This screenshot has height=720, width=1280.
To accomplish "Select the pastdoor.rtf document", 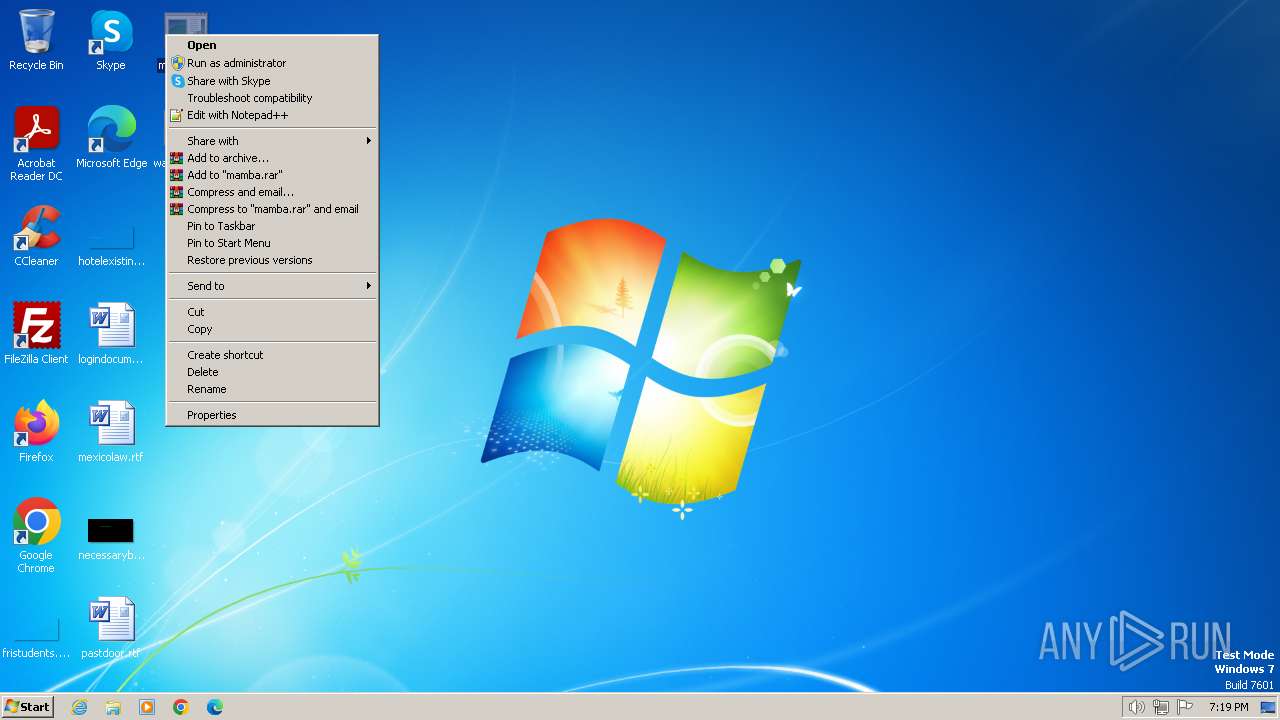I will pos(111,628).
